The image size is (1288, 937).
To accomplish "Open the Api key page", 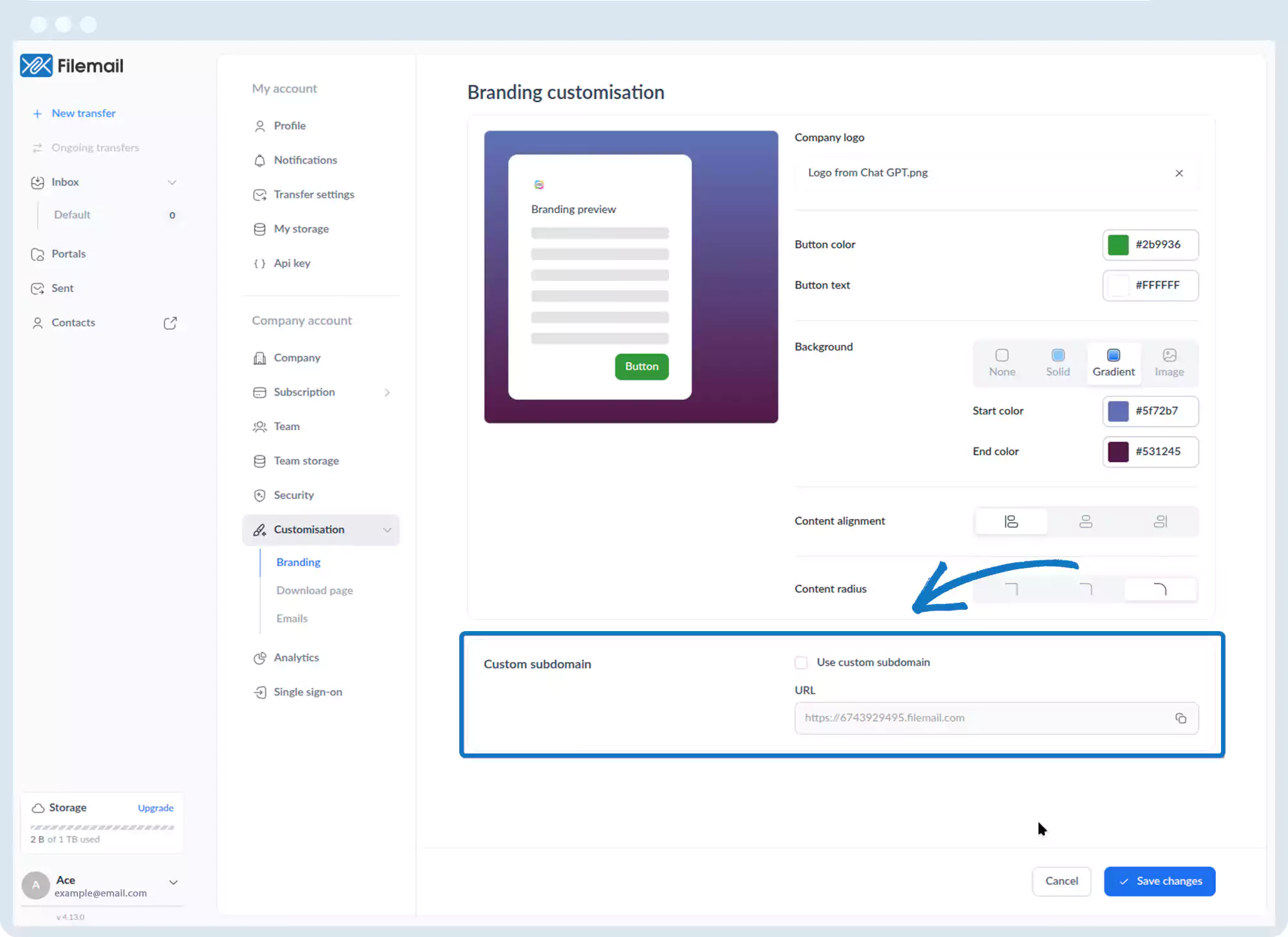I will point(292,263).
